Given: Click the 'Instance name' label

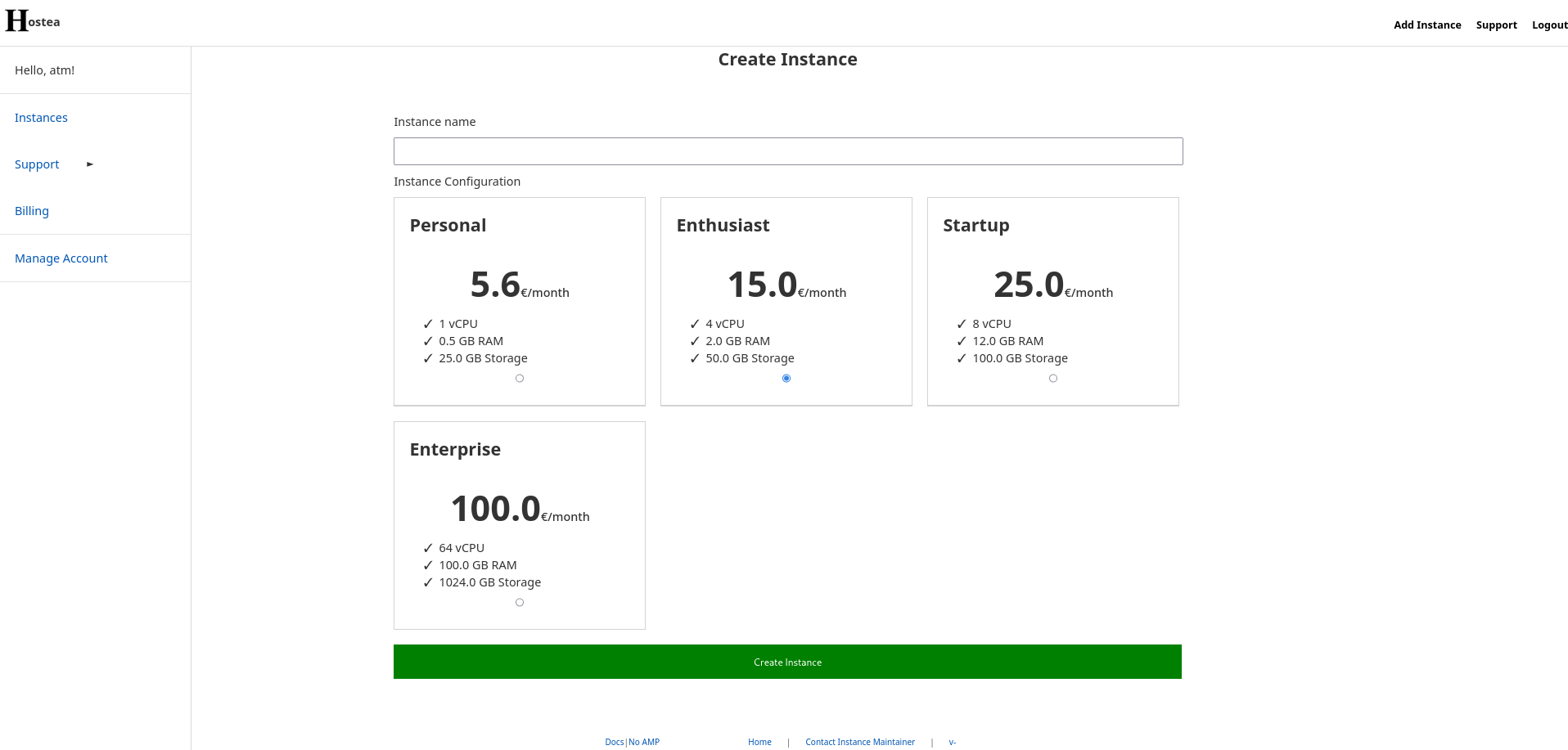Looking at the screenshot, I should (435, 122).
